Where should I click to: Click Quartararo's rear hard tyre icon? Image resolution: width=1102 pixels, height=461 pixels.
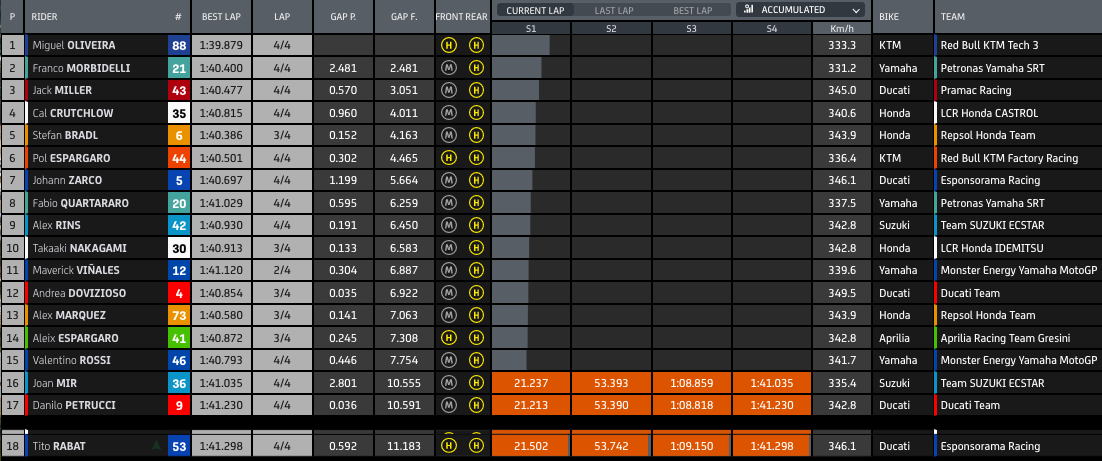pyautogui.click(x=477, y=203)
